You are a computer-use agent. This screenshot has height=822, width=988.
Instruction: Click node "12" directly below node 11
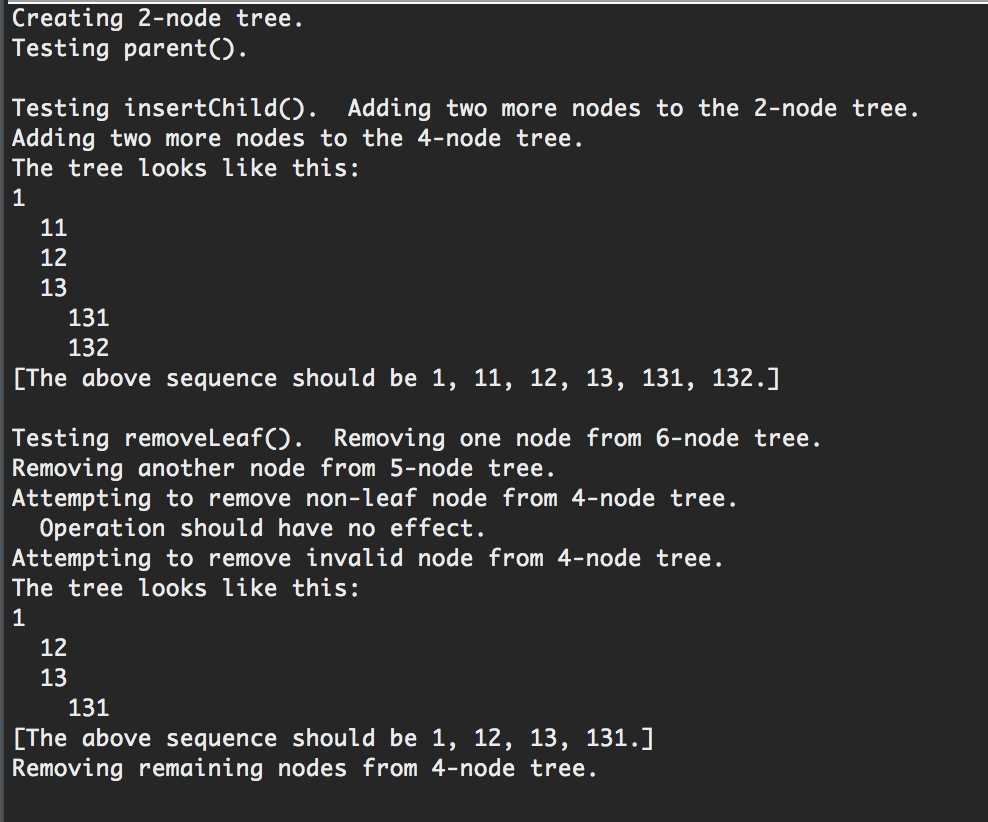[x=54, y=258]
